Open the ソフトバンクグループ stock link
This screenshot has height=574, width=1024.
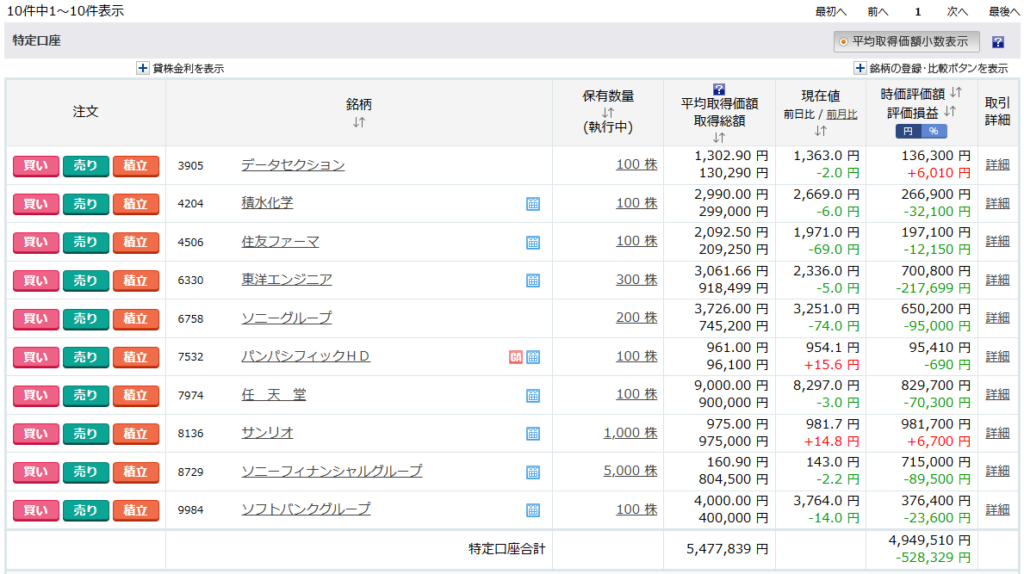[306, 509]
